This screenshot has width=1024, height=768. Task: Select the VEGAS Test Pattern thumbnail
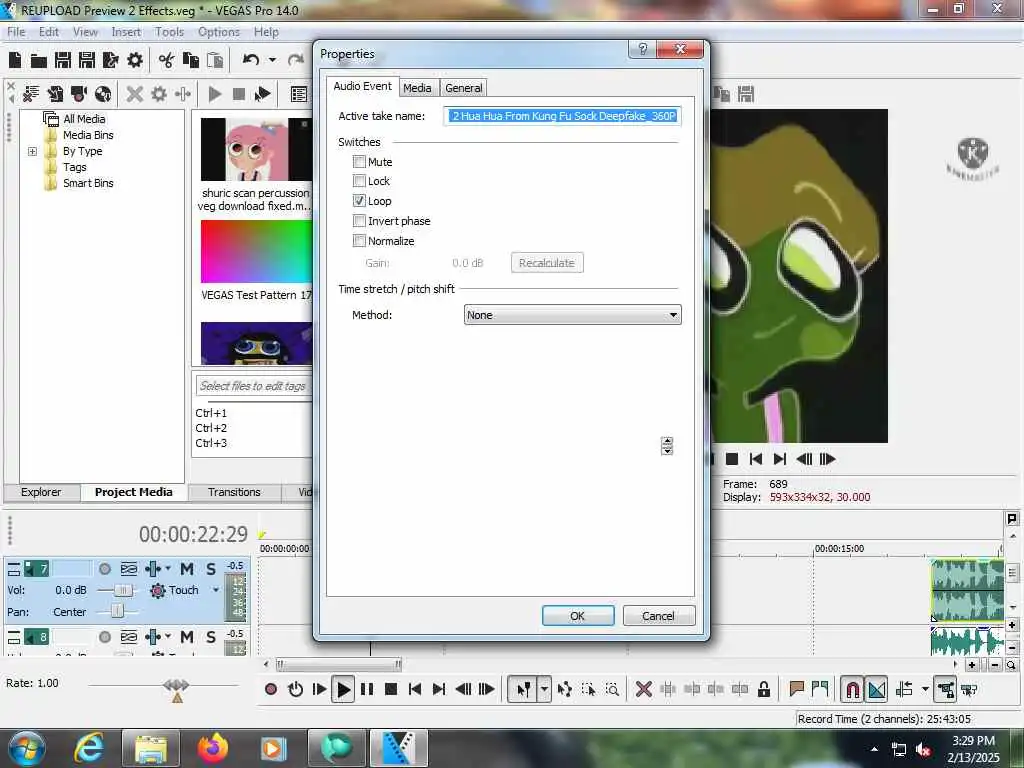pos(256,251)
